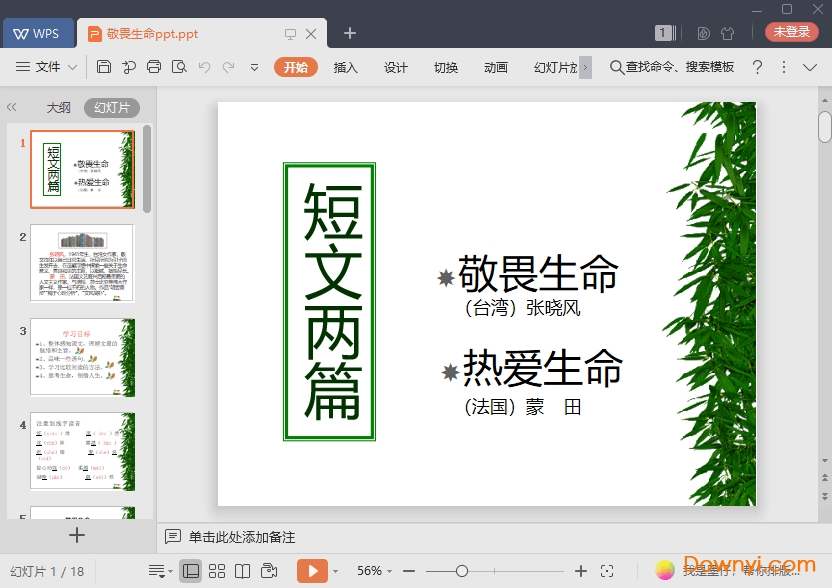Click the fit-slide-to-window icon
832x588 pixels.
tap(607, 570)
